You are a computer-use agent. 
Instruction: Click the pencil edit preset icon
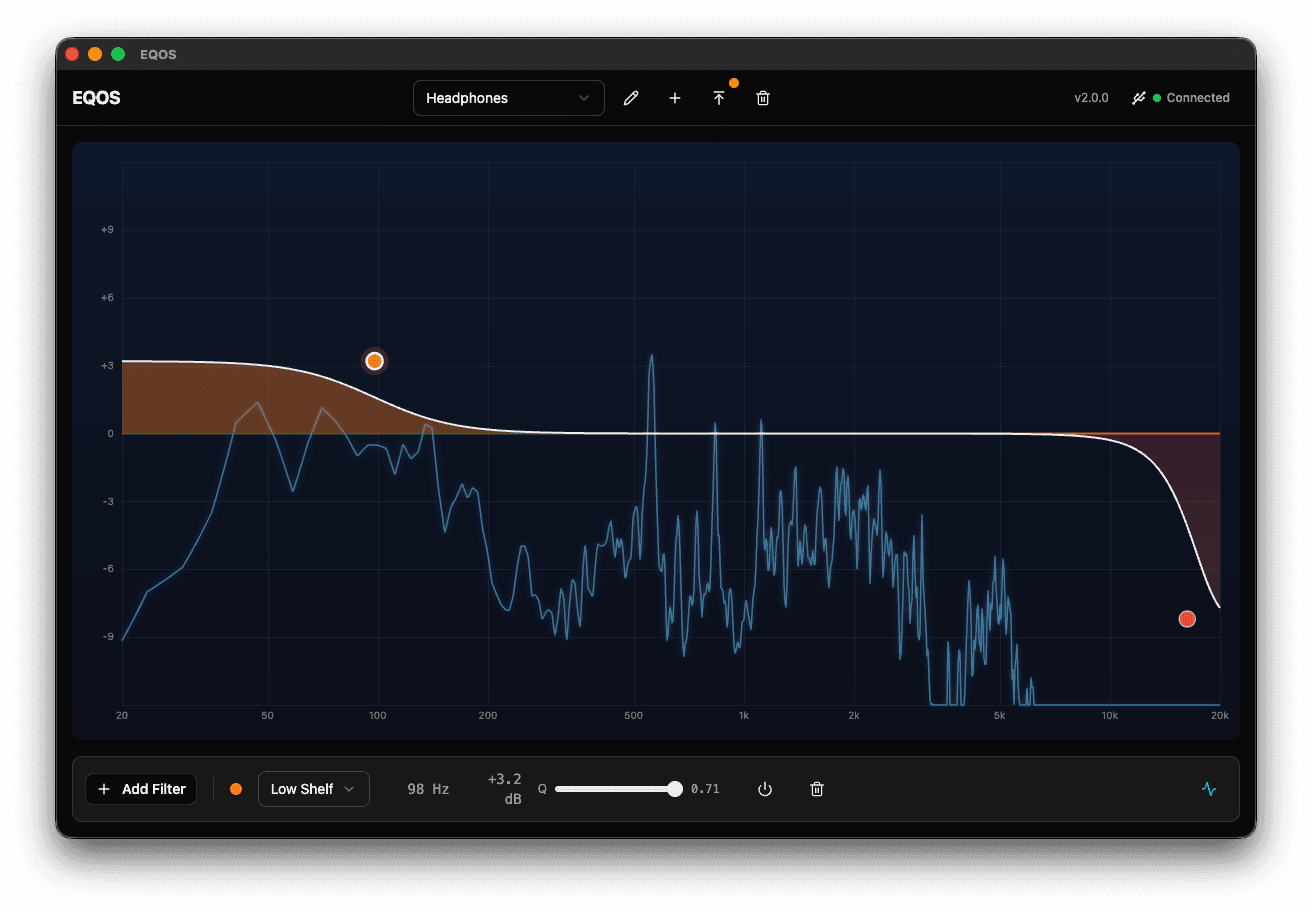tap(631, 98)
